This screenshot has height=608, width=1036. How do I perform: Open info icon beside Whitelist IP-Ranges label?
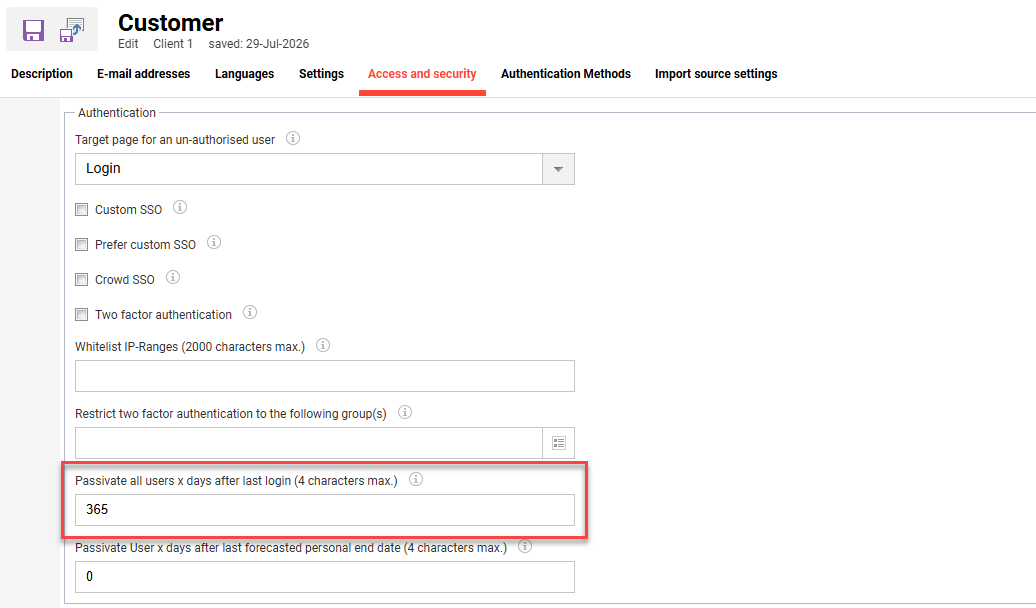323,345
